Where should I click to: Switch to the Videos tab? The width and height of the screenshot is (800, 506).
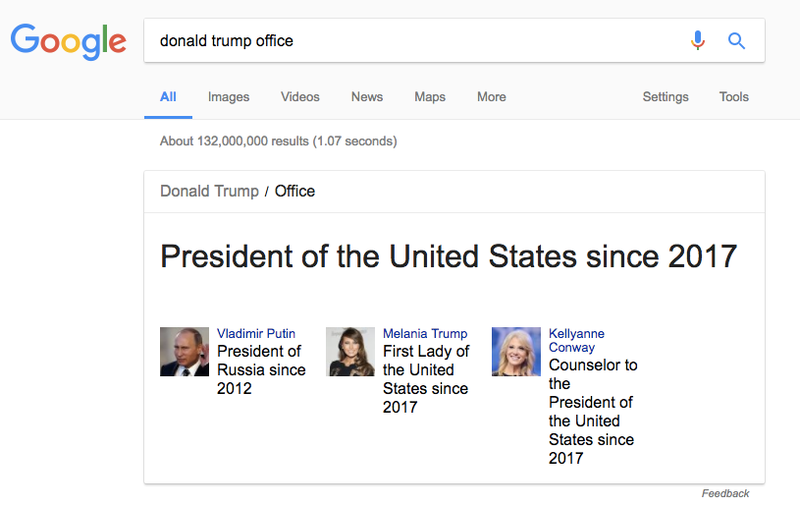pos(300,97)
